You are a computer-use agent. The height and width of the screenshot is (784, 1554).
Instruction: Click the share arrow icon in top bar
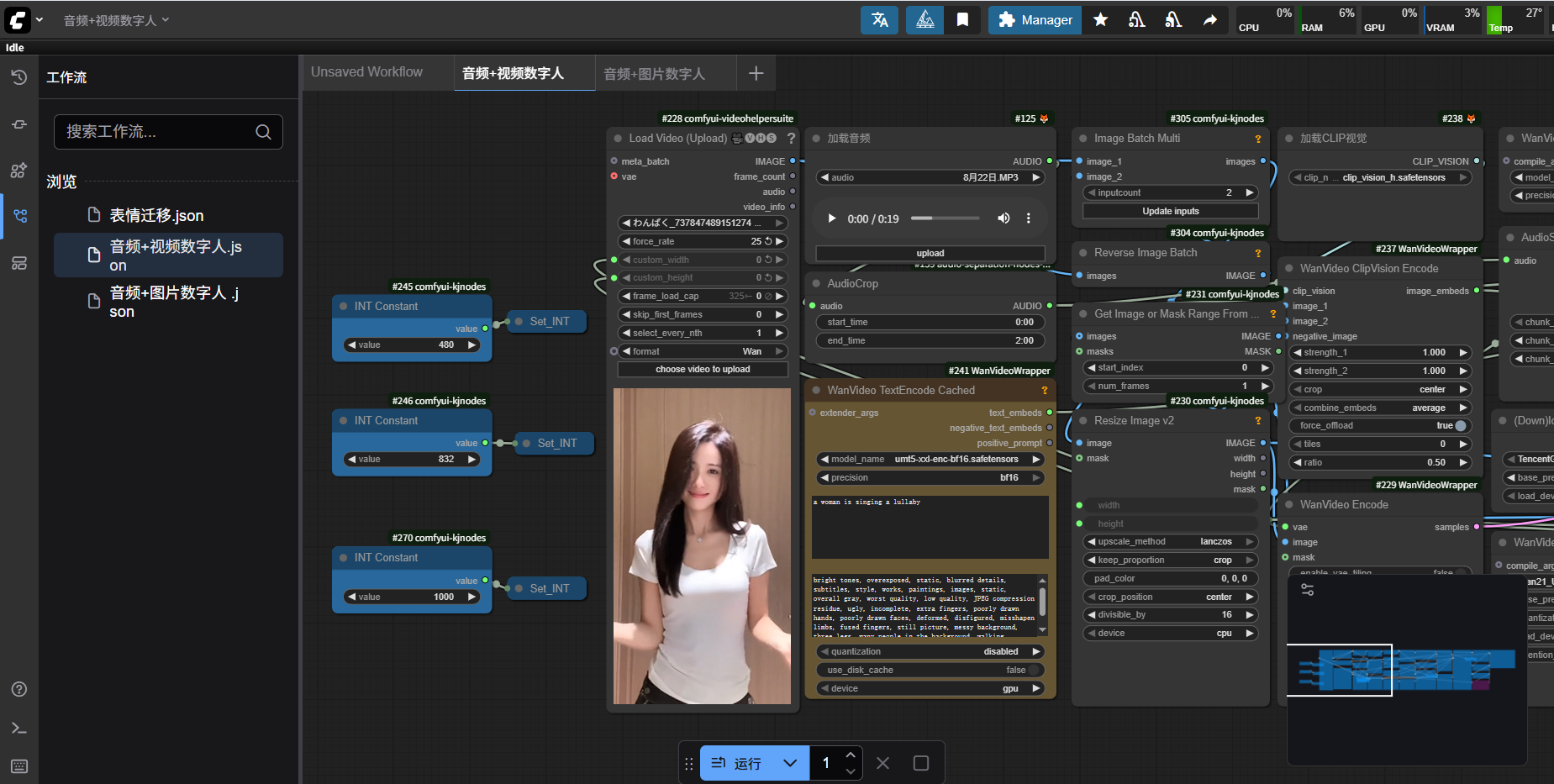(1210, 20)
